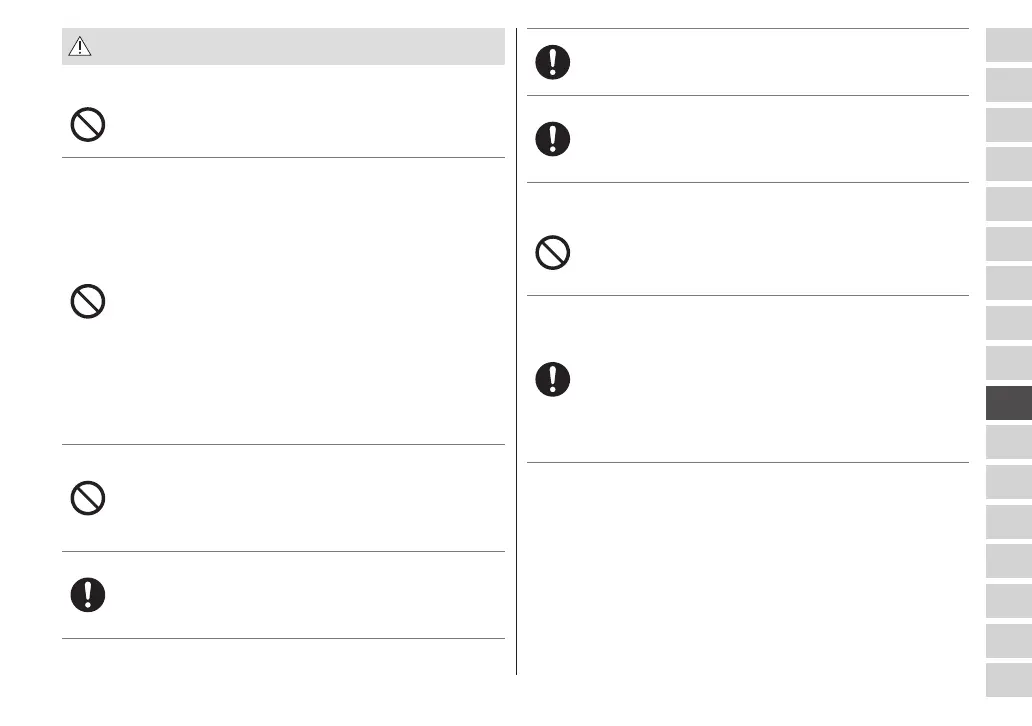Select the dark highlighted side tab
This screenshot has height=726, width=1032.
pyautogui.click(x=1008, y=402)
